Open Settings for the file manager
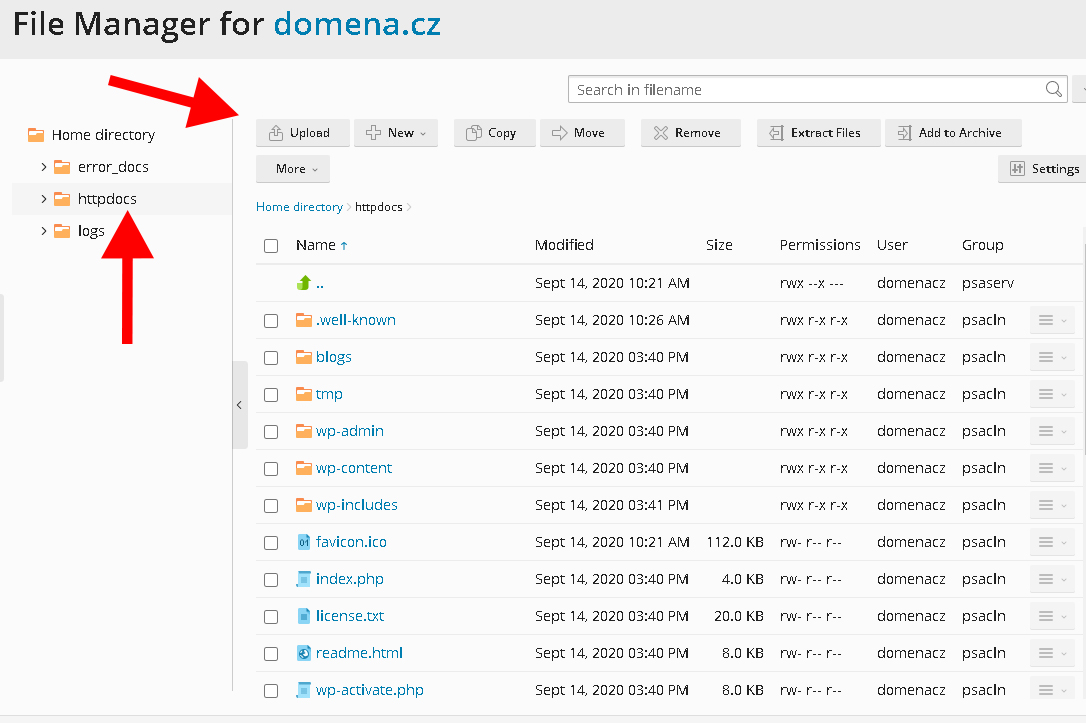The height and width of the screenshot is (723, 1086). [1043, 169]
